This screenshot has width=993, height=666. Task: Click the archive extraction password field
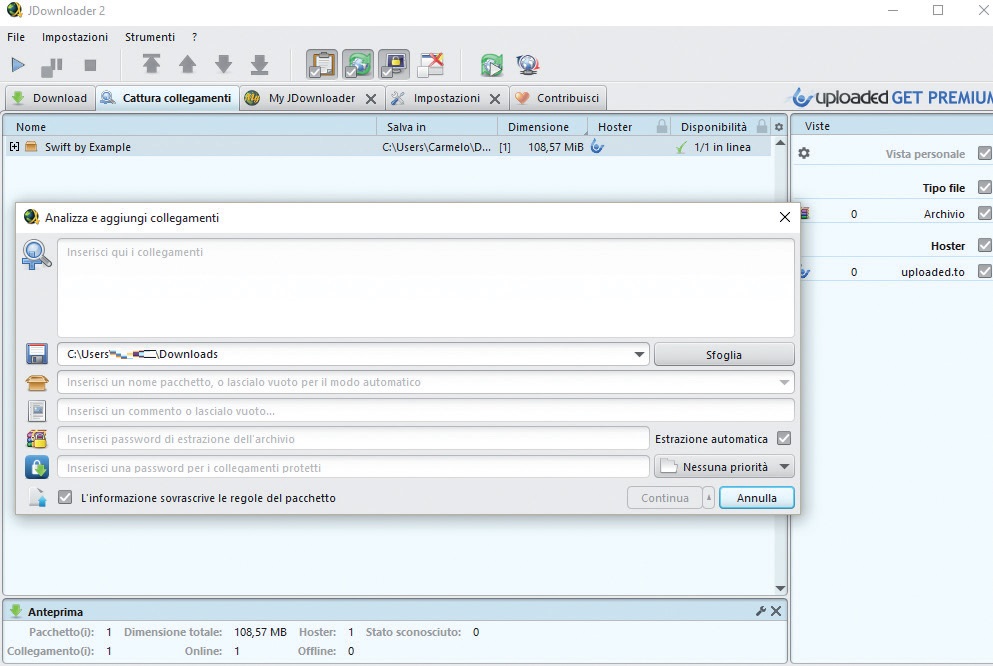(x=353, y=439)
